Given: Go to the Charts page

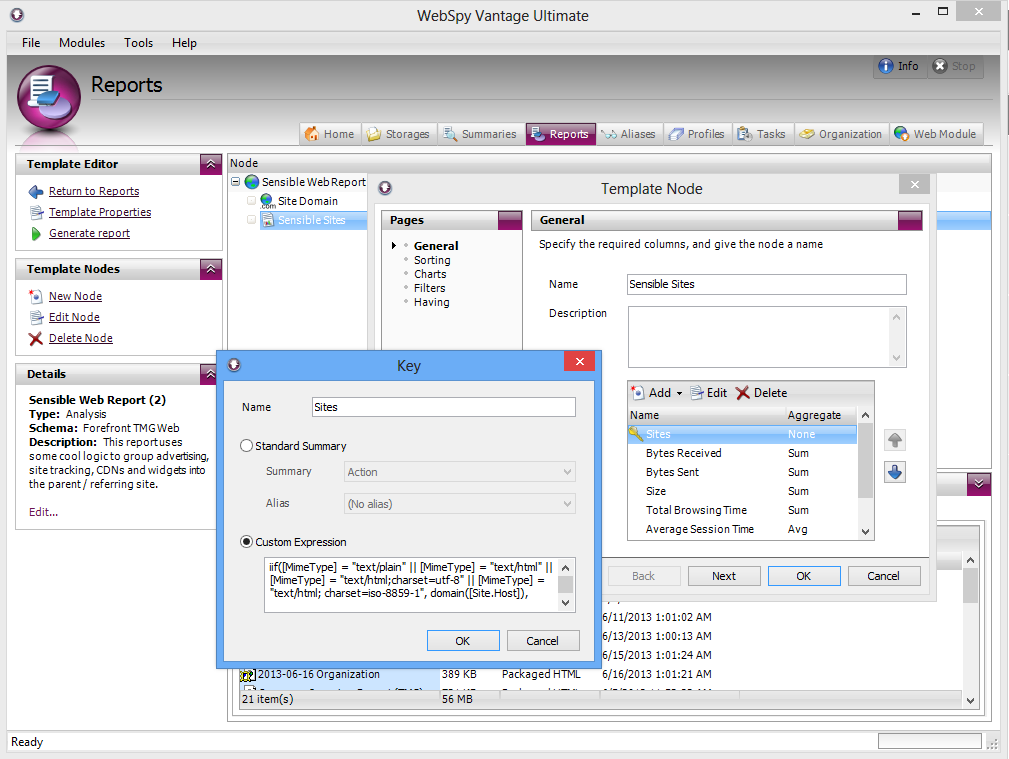Looking at the screenshot, I should point(430,274).
